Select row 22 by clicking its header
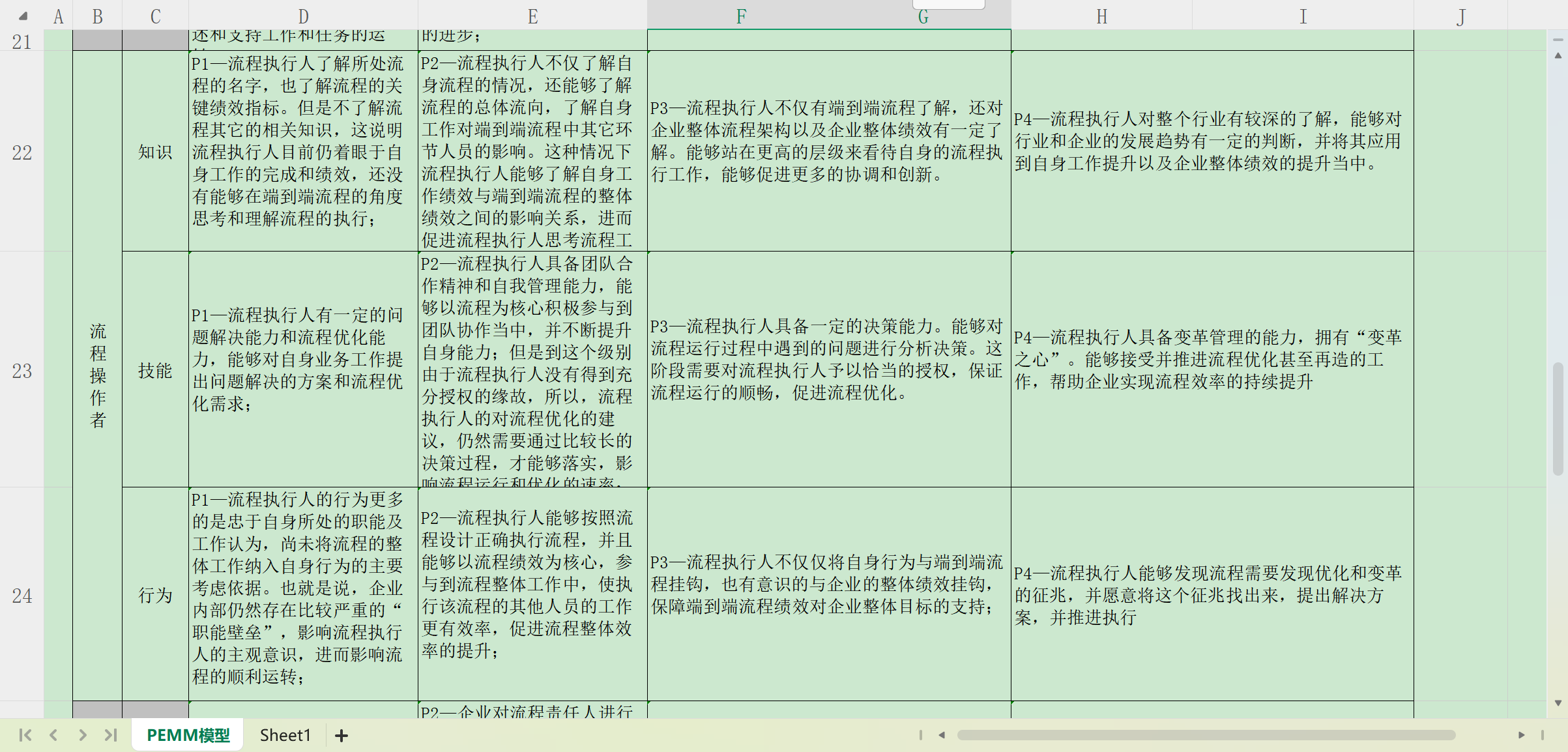Image resolution: width=1568 pixels, height=752 pixels. click(21, 152)
